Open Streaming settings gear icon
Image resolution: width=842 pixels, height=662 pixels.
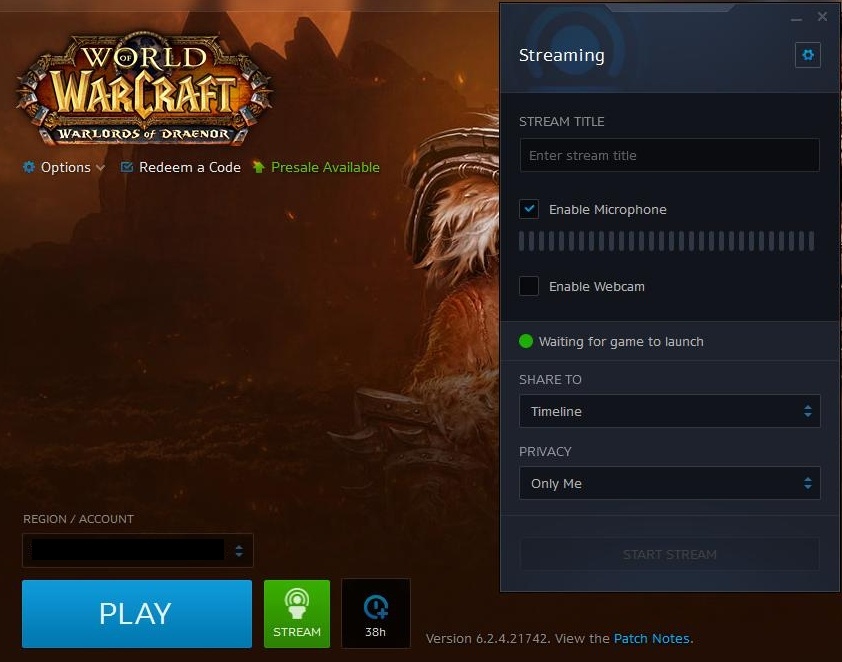pos(807,55)
